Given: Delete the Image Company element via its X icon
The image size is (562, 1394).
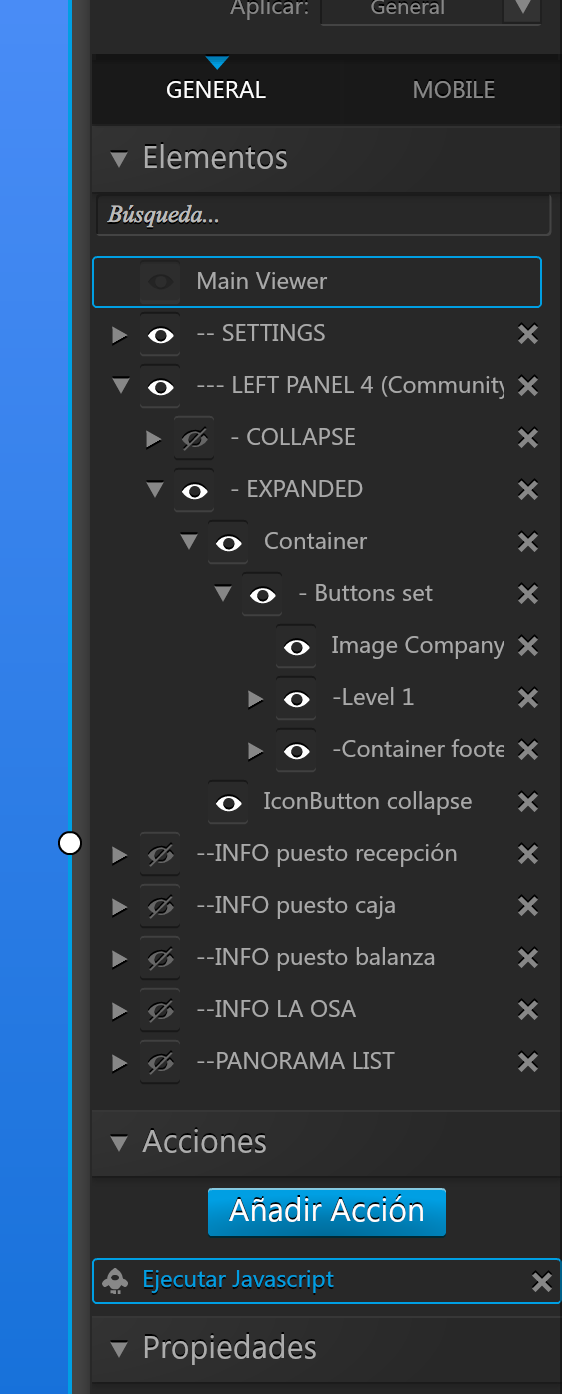Looking at the screenshot, I should click(x=528, y=646).
